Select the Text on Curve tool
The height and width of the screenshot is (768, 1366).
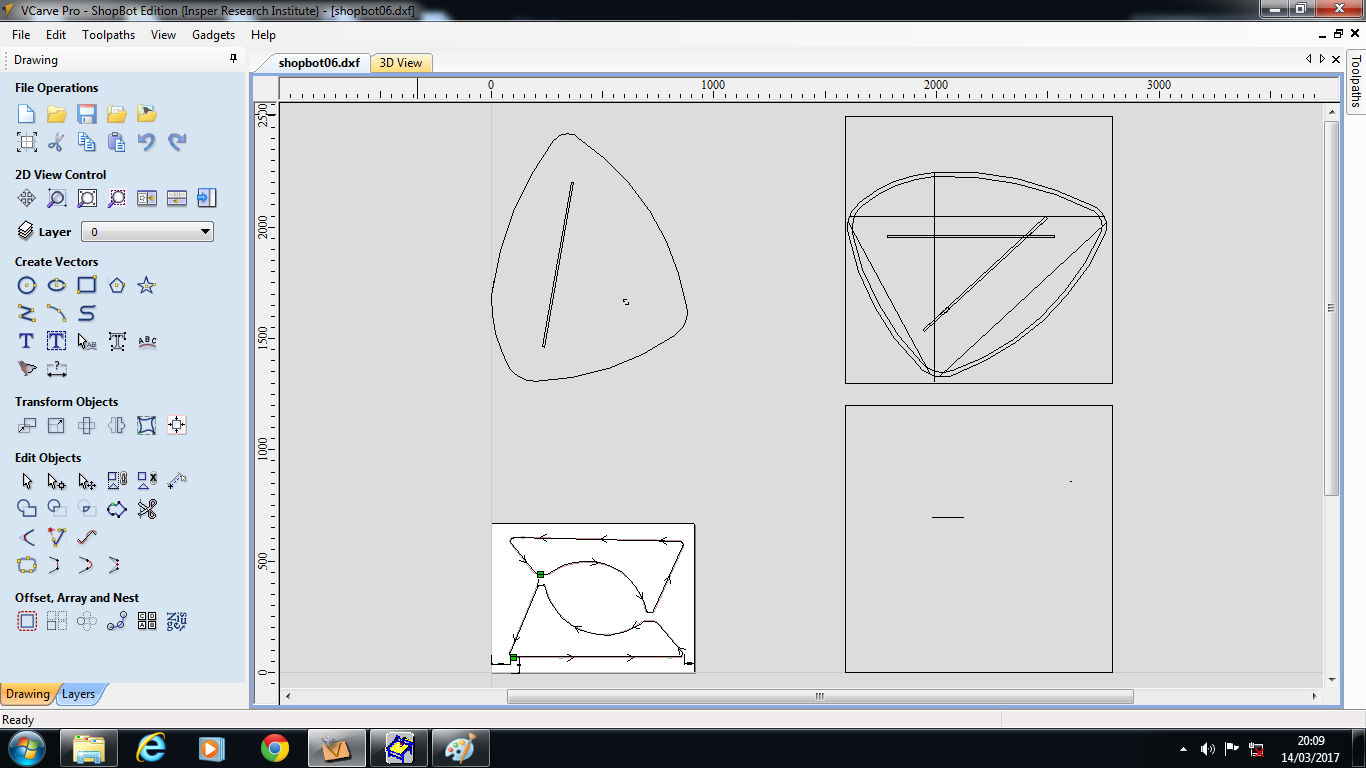pyautogui.click(x=147, y=341)
